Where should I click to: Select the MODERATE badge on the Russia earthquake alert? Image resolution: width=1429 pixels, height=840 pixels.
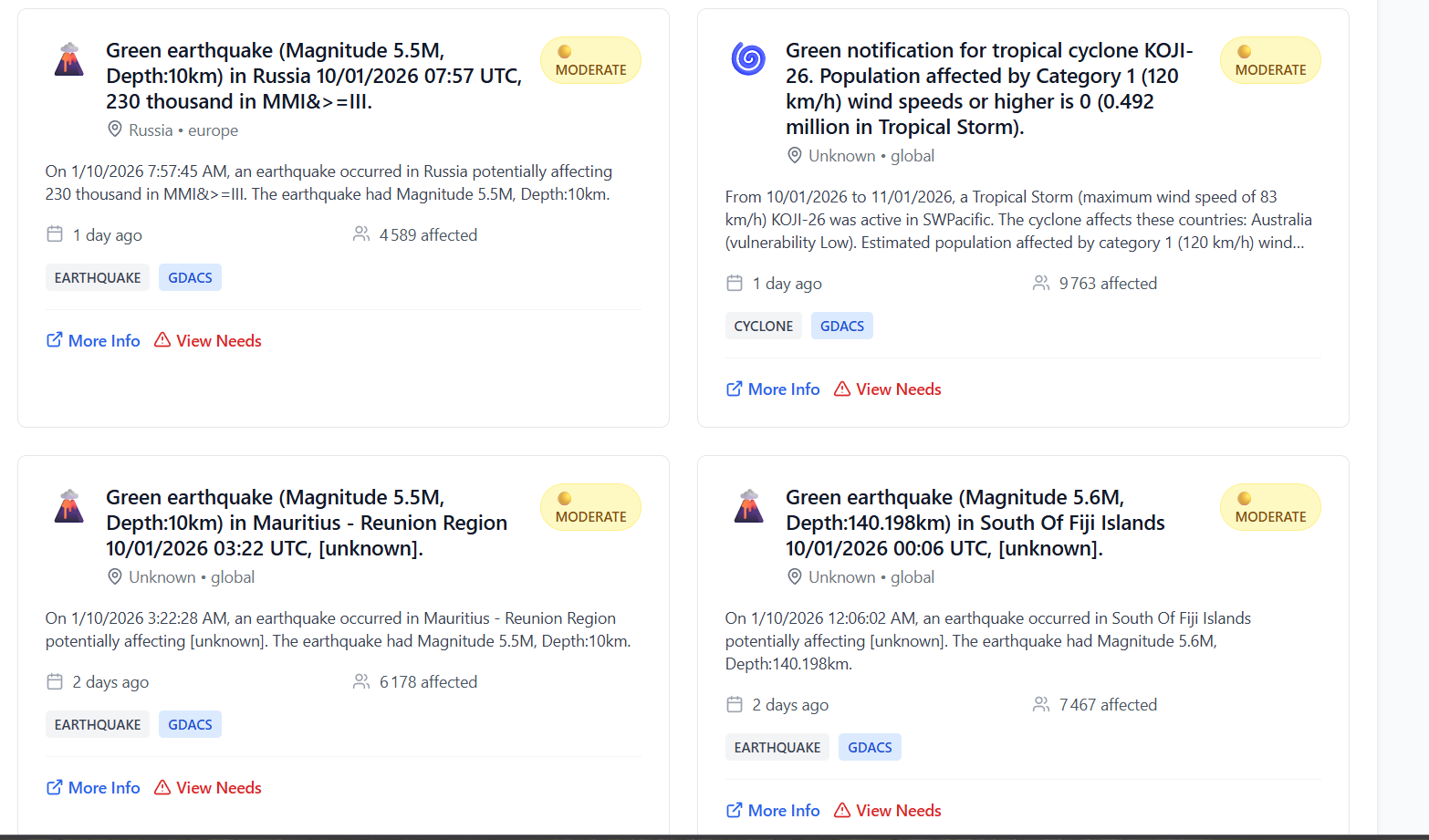[590, 60]
